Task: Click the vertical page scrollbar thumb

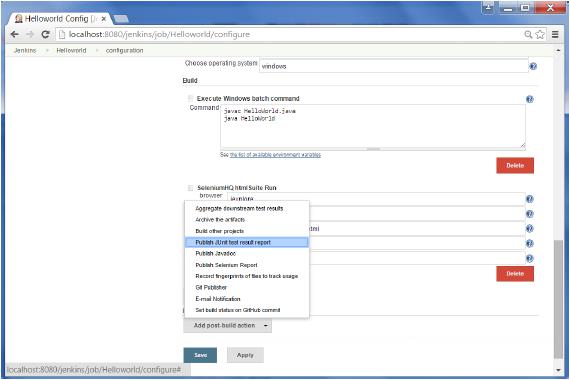Action: click(x=558, y=299)
